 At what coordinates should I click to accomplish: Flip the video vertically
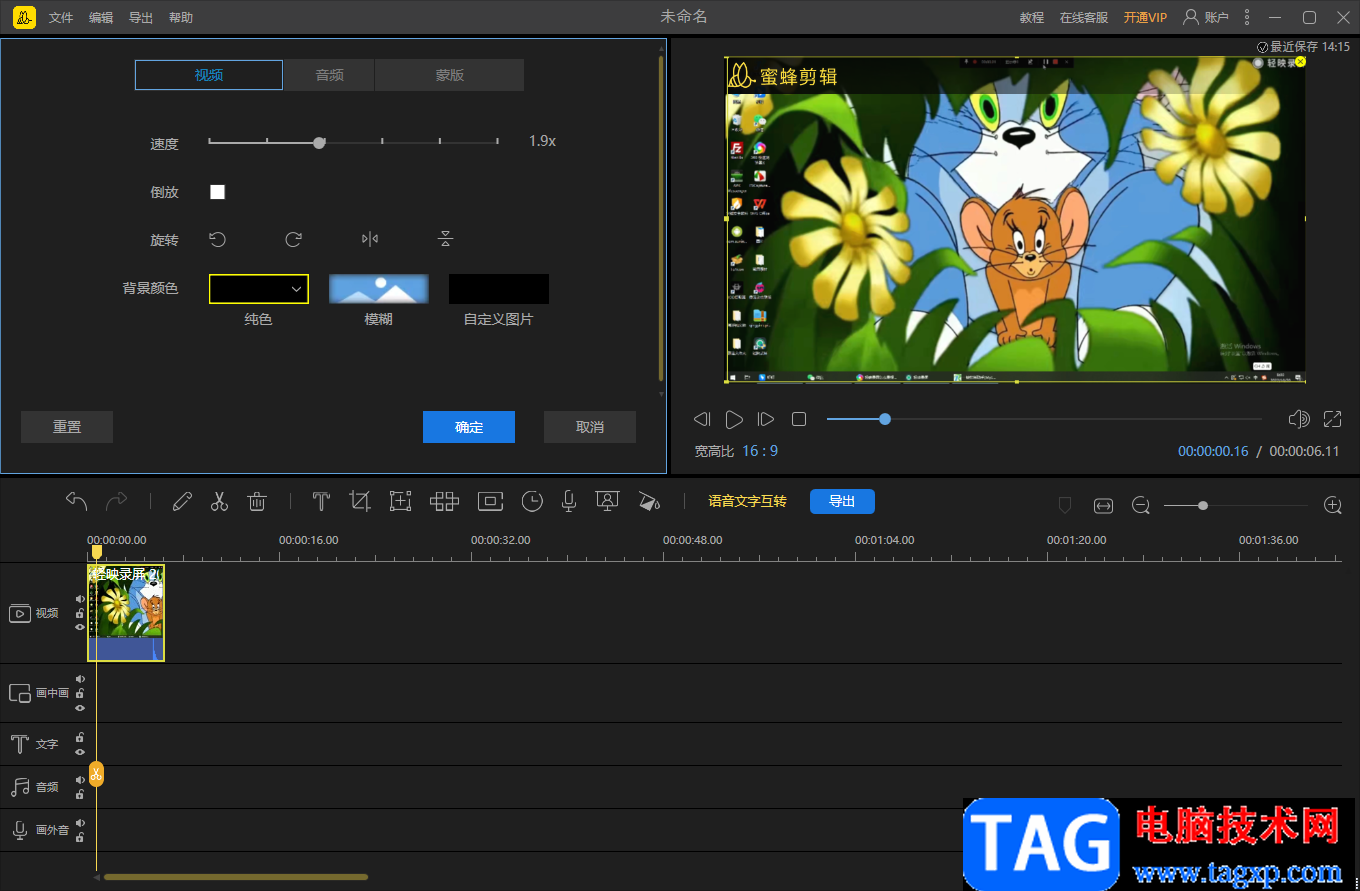pos(446,239)
